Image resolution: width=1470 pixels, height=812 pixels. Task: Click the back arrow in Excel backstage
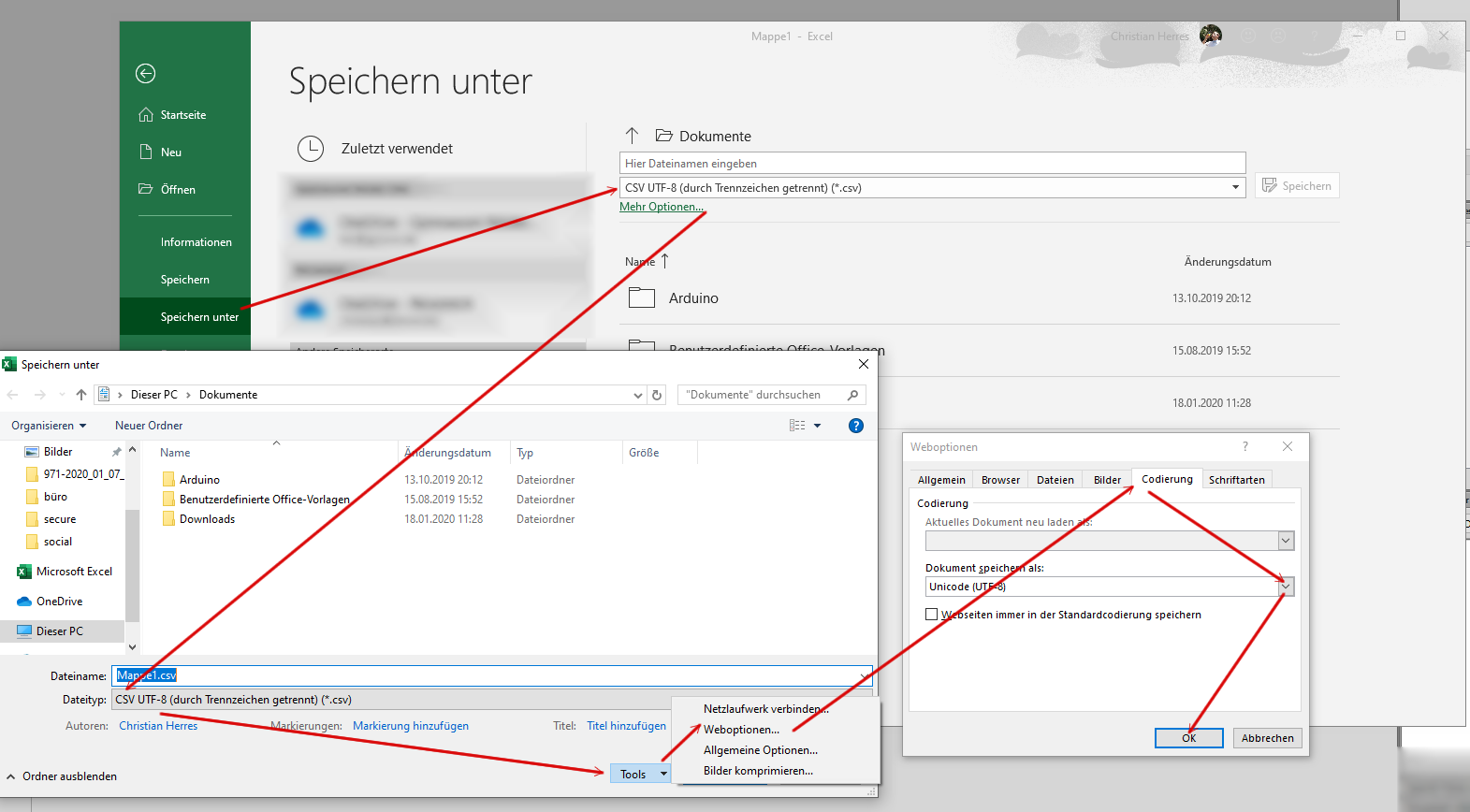tap(145, 73)
